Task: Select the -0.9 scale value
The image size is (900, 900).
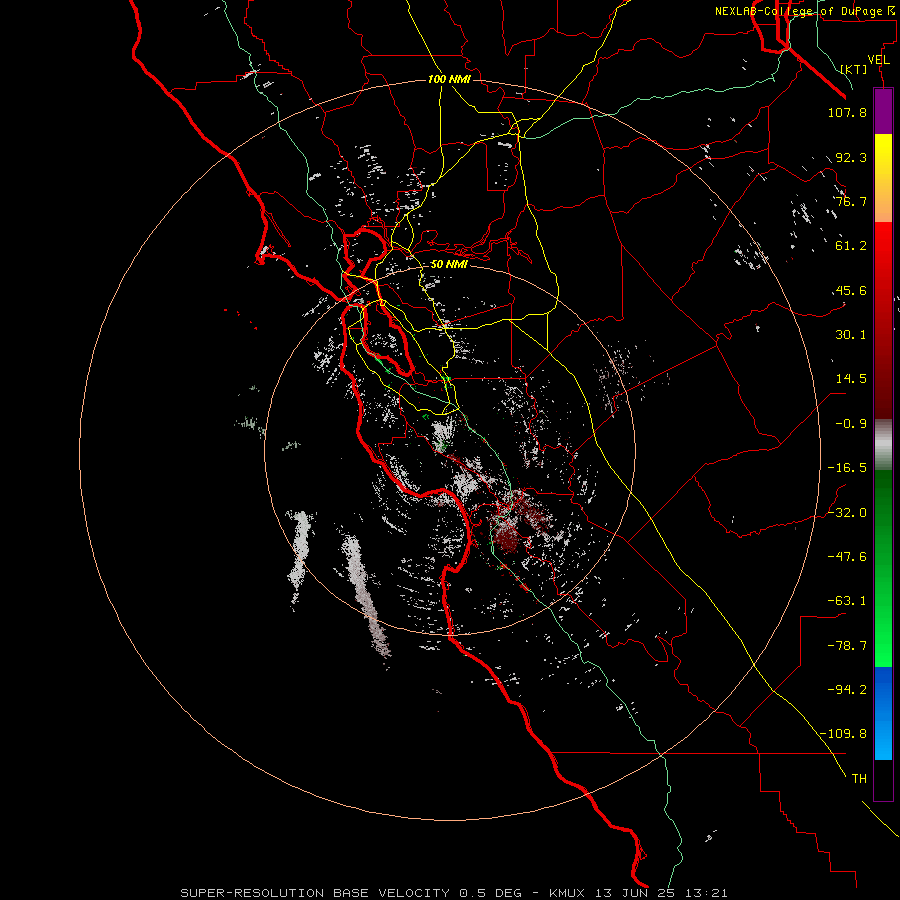Action: point(851,424)
